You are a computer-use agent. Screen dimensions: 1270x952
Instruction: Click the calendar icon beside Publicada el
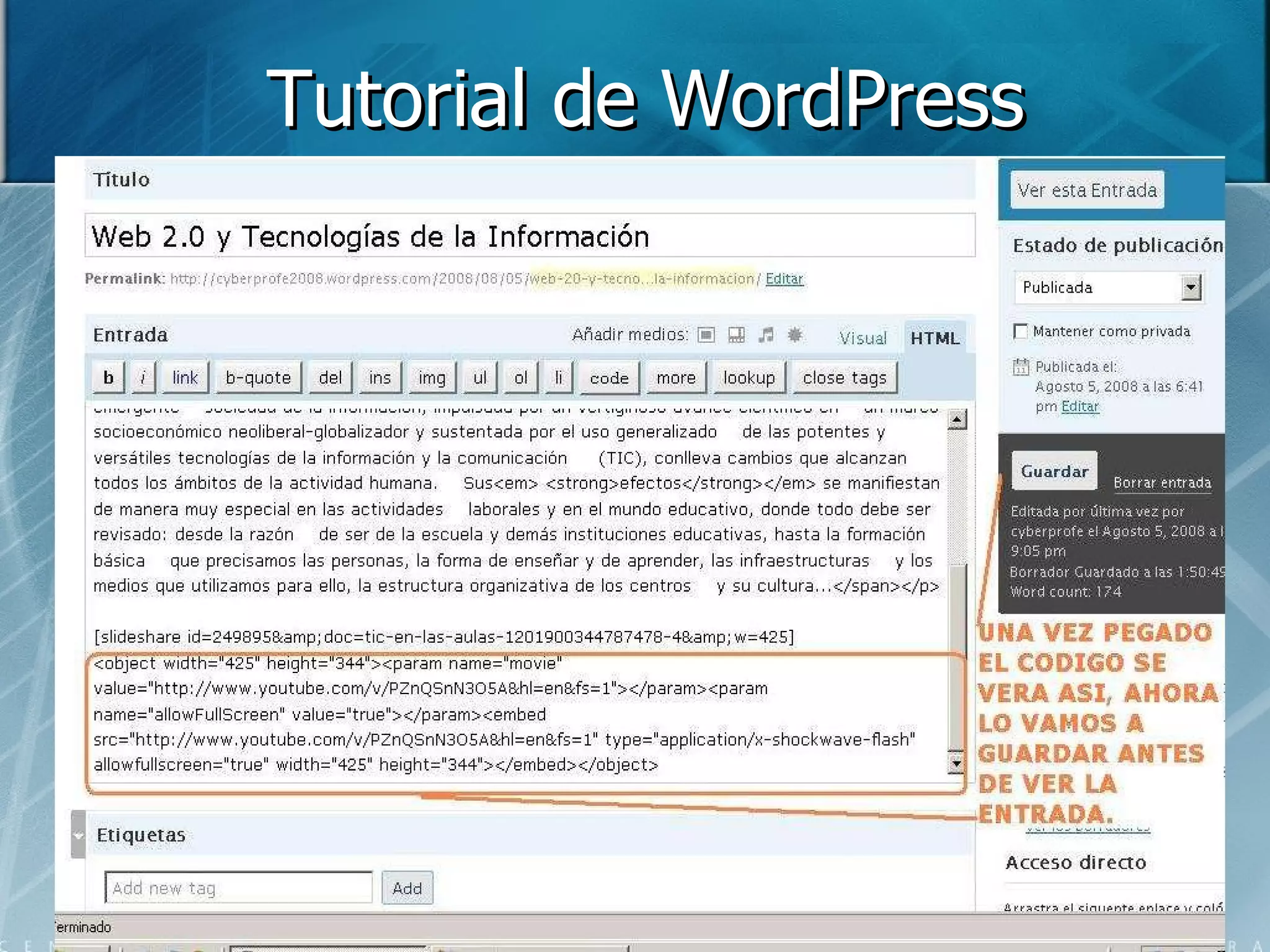tap(1021, 367)
